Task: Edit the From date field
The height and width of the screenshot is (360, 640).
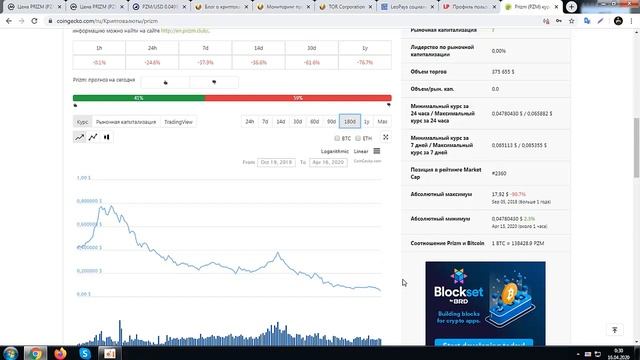Action: 276,162
